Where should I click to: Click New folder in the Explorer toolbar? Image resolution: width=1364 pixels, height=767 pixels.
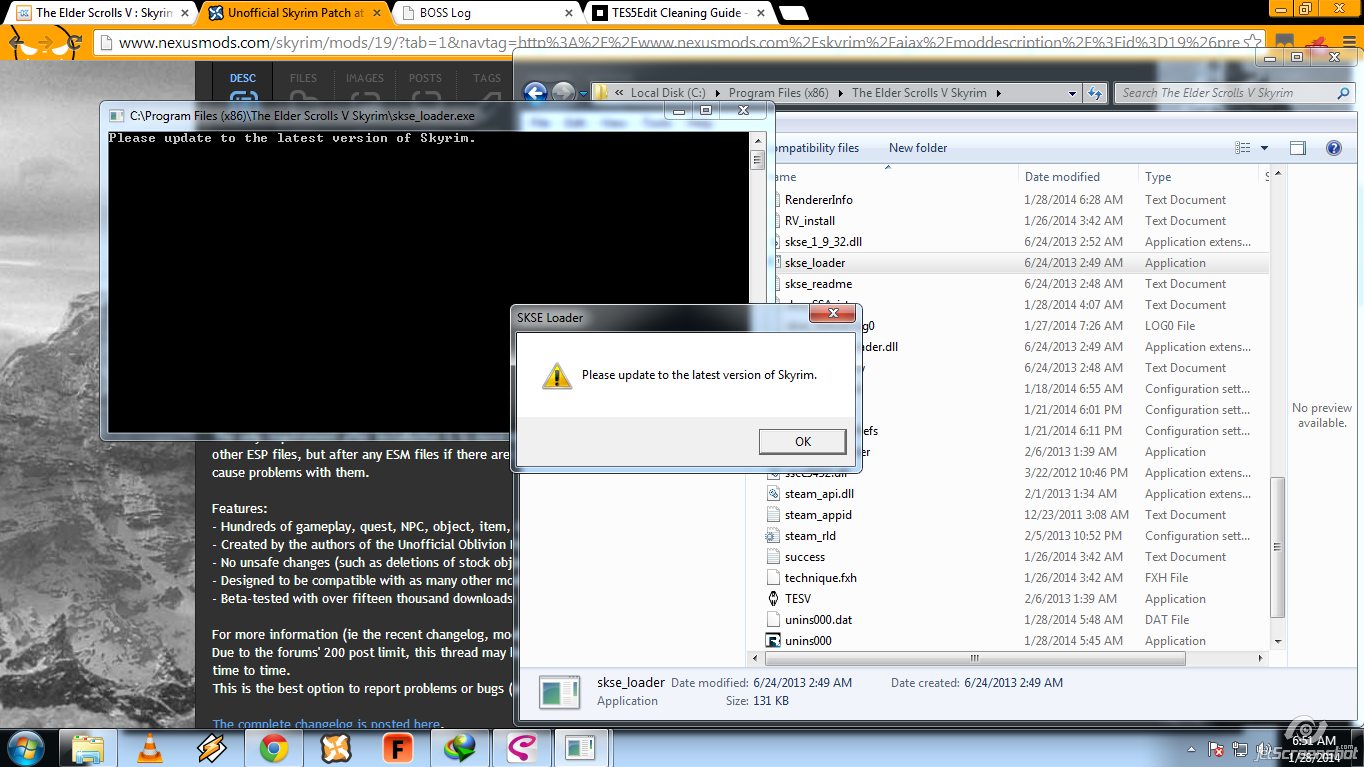(918, 148)
